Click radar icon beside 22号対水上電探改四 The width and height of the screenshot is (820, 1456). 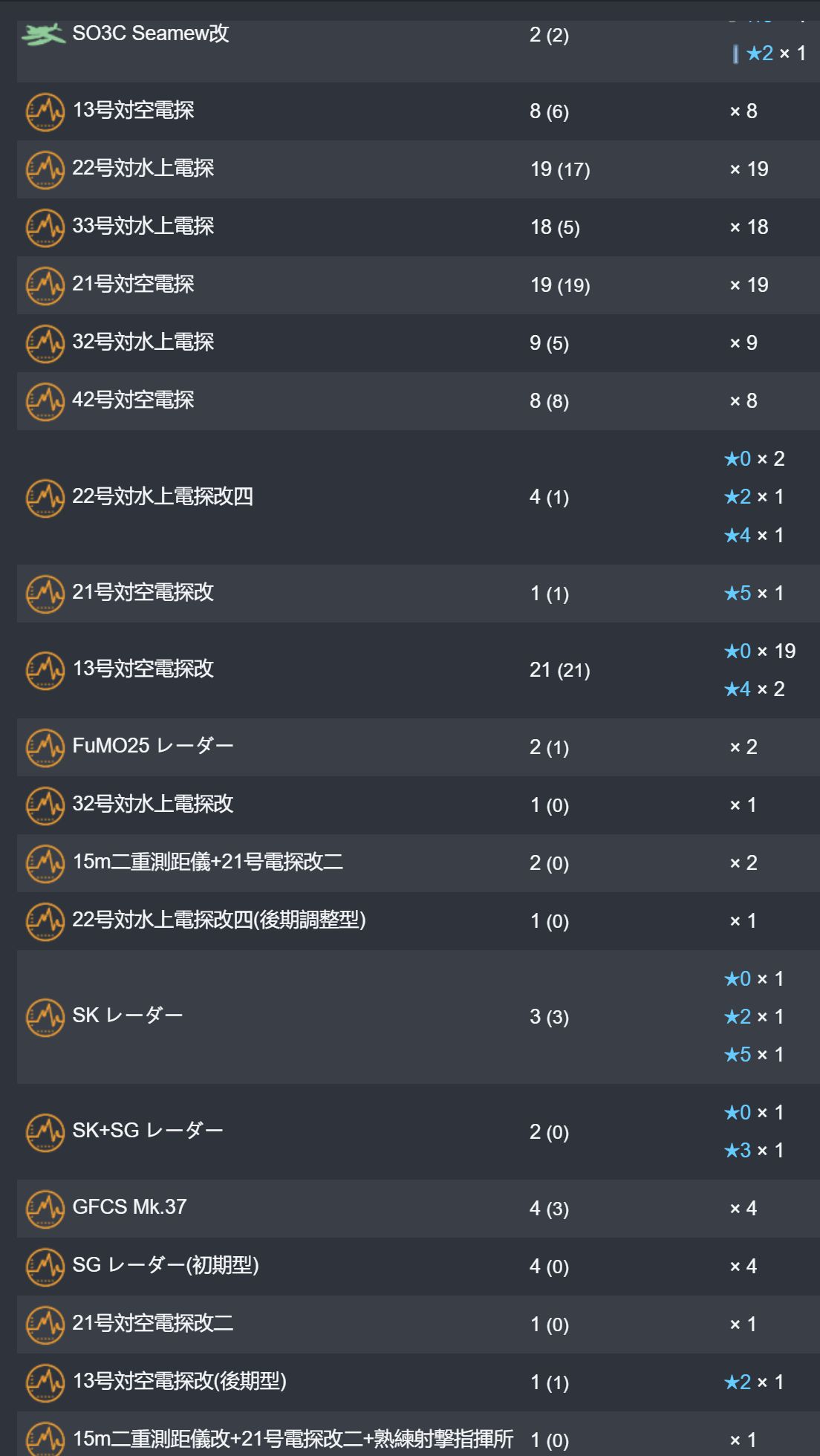pos(45,498)
